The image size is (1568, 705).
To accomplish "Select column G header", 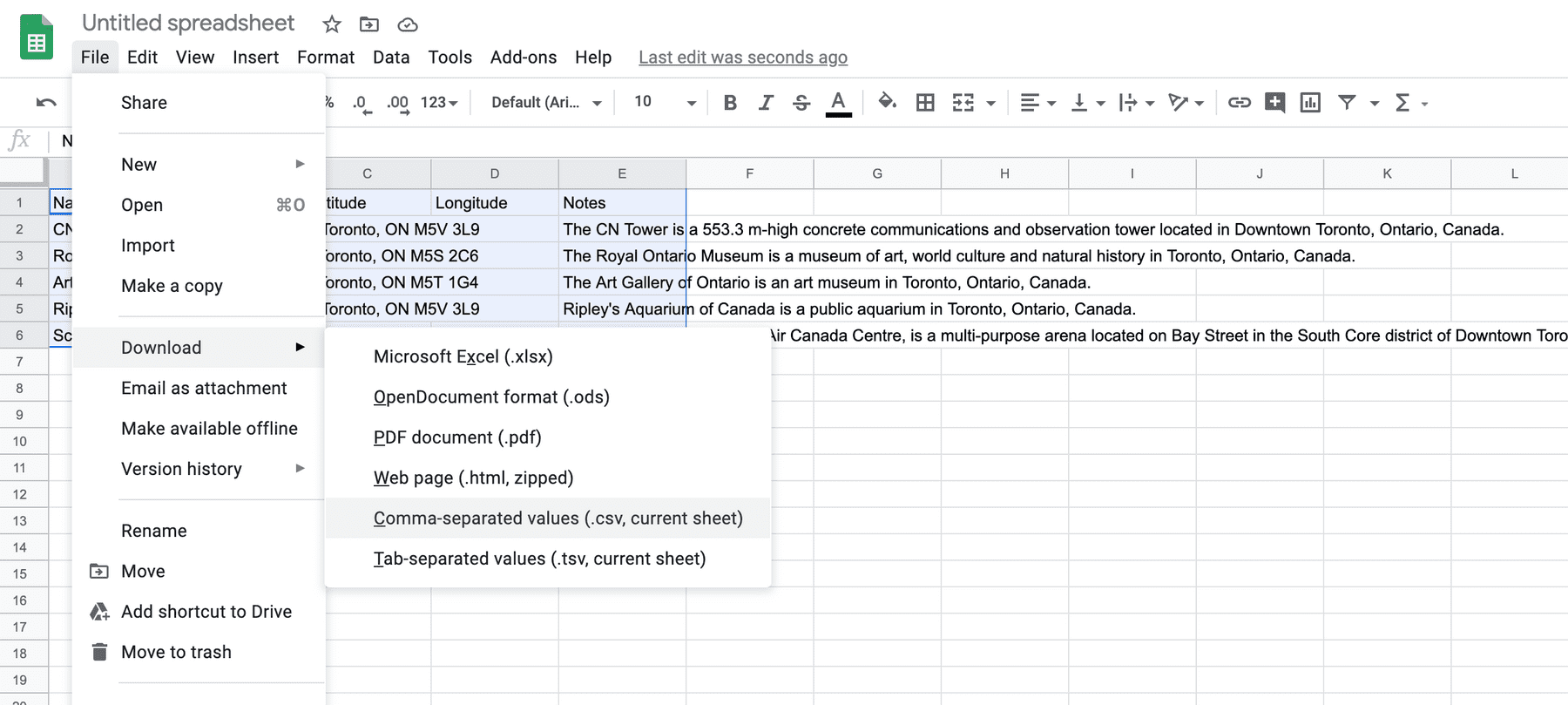I will pyautogui.click(x=877, y=173).
